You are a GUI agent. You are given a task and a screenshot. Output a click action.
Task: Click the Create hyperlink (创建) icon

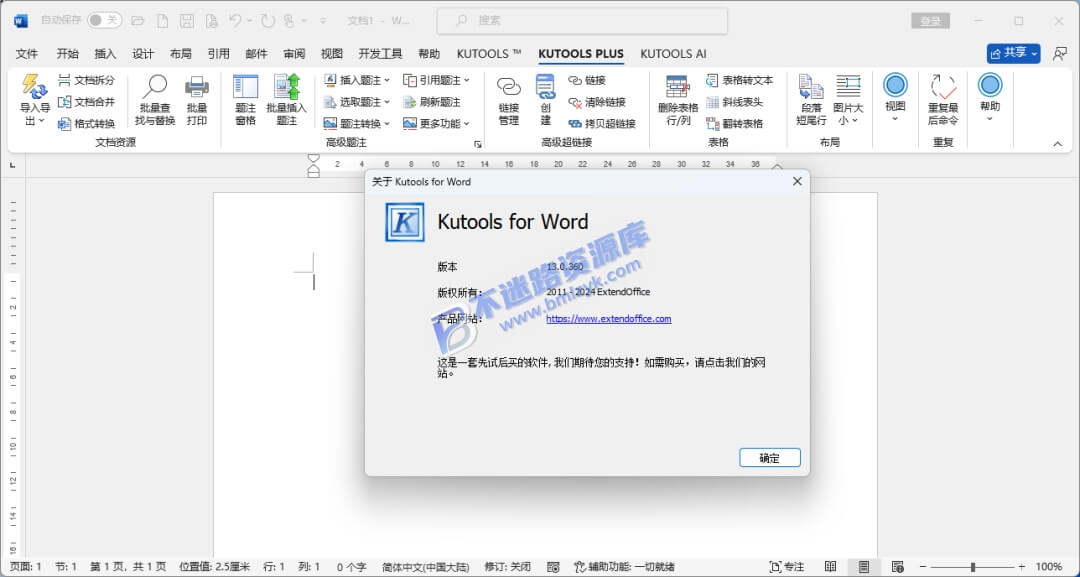(x=546, y=100)
